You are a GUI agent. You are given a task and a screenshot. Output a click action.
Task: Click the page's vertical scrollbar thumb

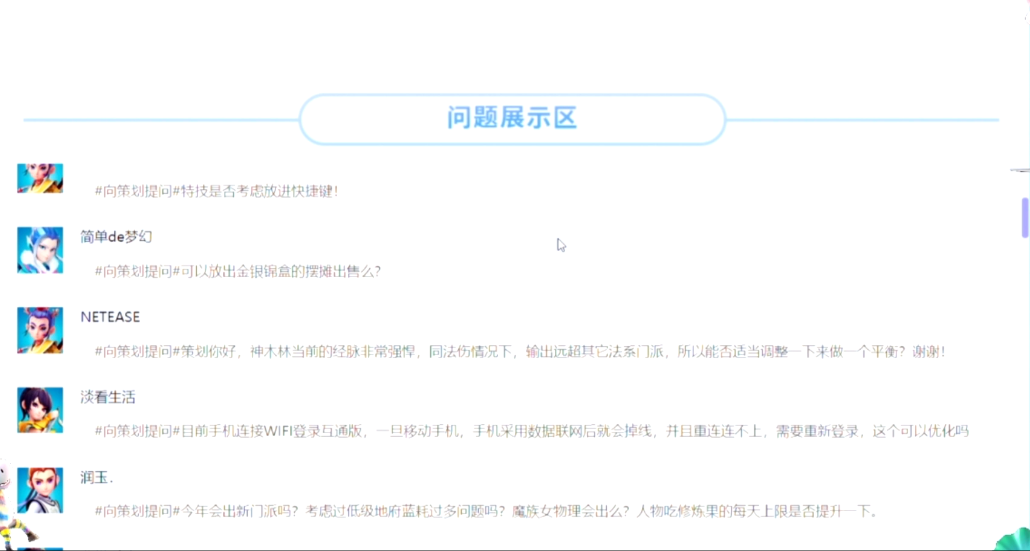1025,217
